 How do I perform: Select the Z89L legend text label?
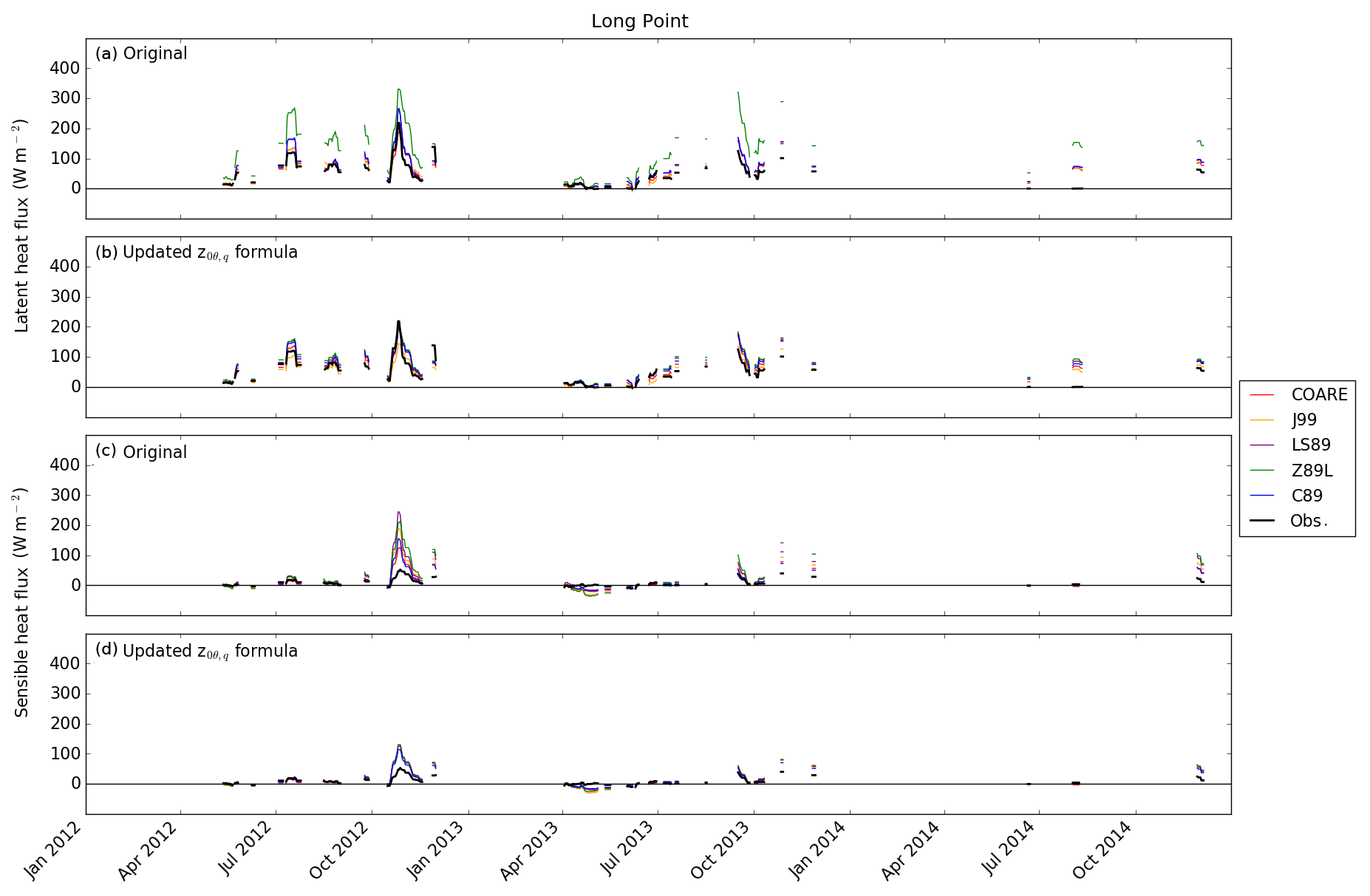(1312, 471)
